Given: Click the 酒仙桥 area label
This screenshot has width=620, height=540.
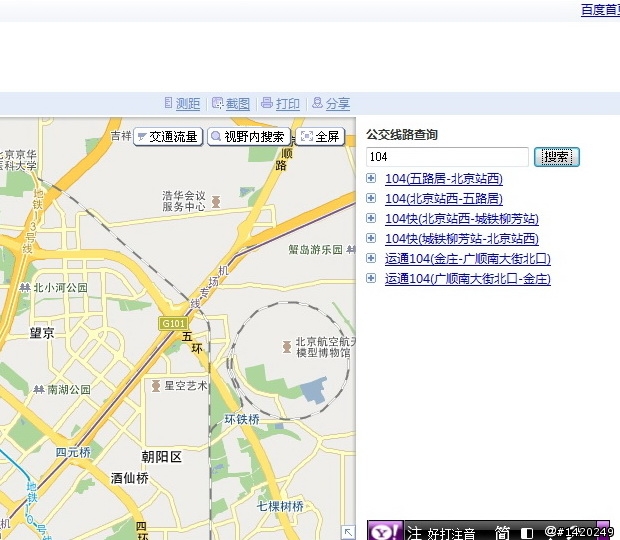Looking at the screenshot, I should (x=130, y=478).
